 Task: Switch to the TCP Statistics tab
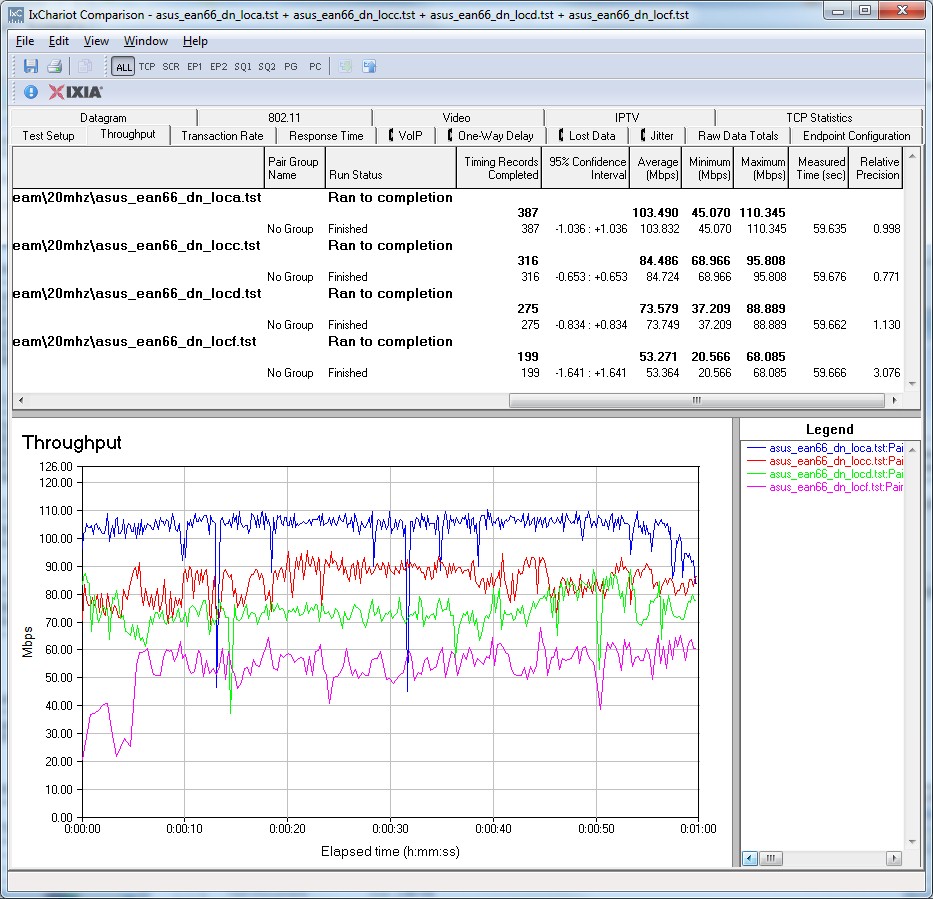819,118
